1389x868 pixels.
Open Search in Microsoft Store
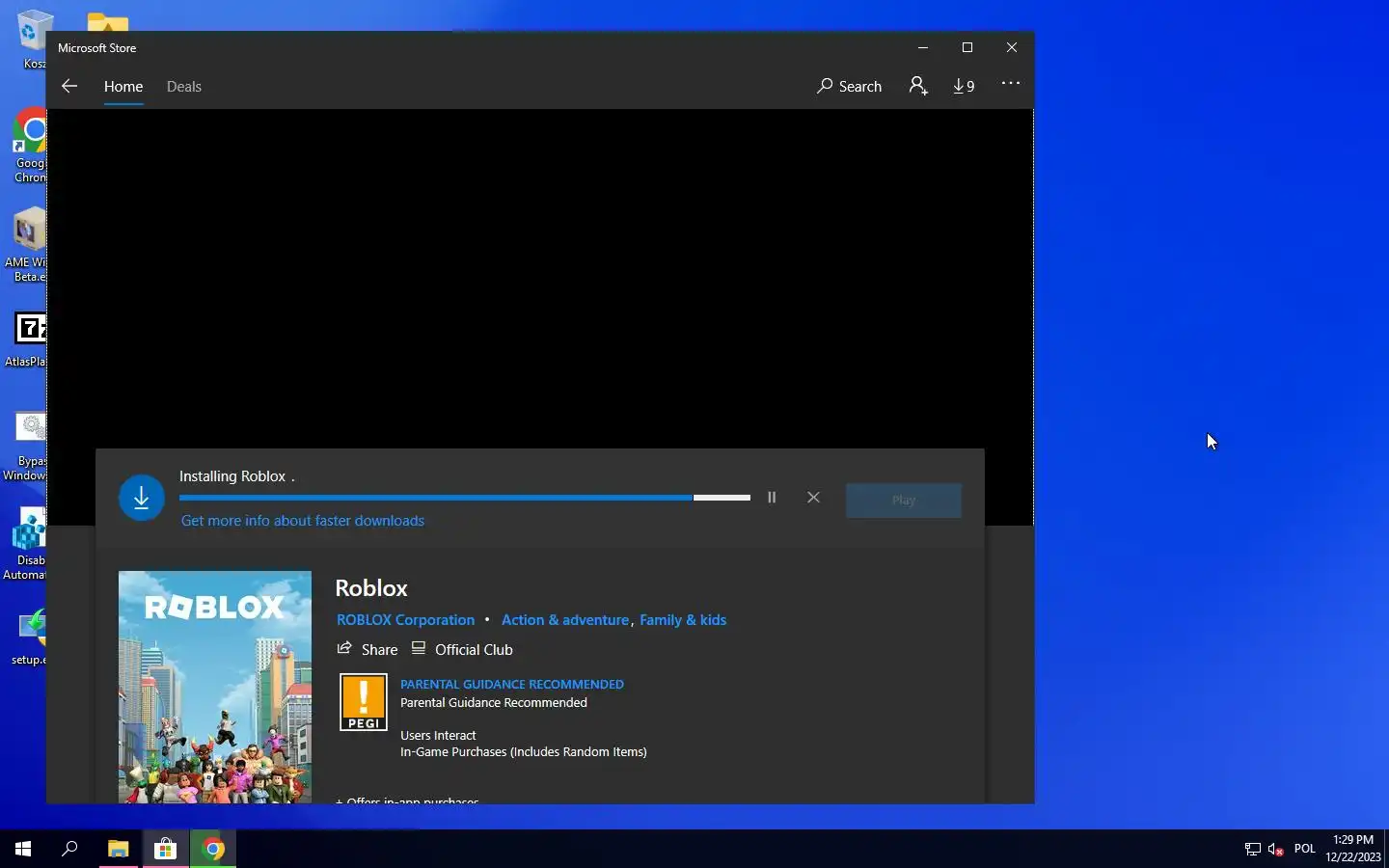[849, 86]
